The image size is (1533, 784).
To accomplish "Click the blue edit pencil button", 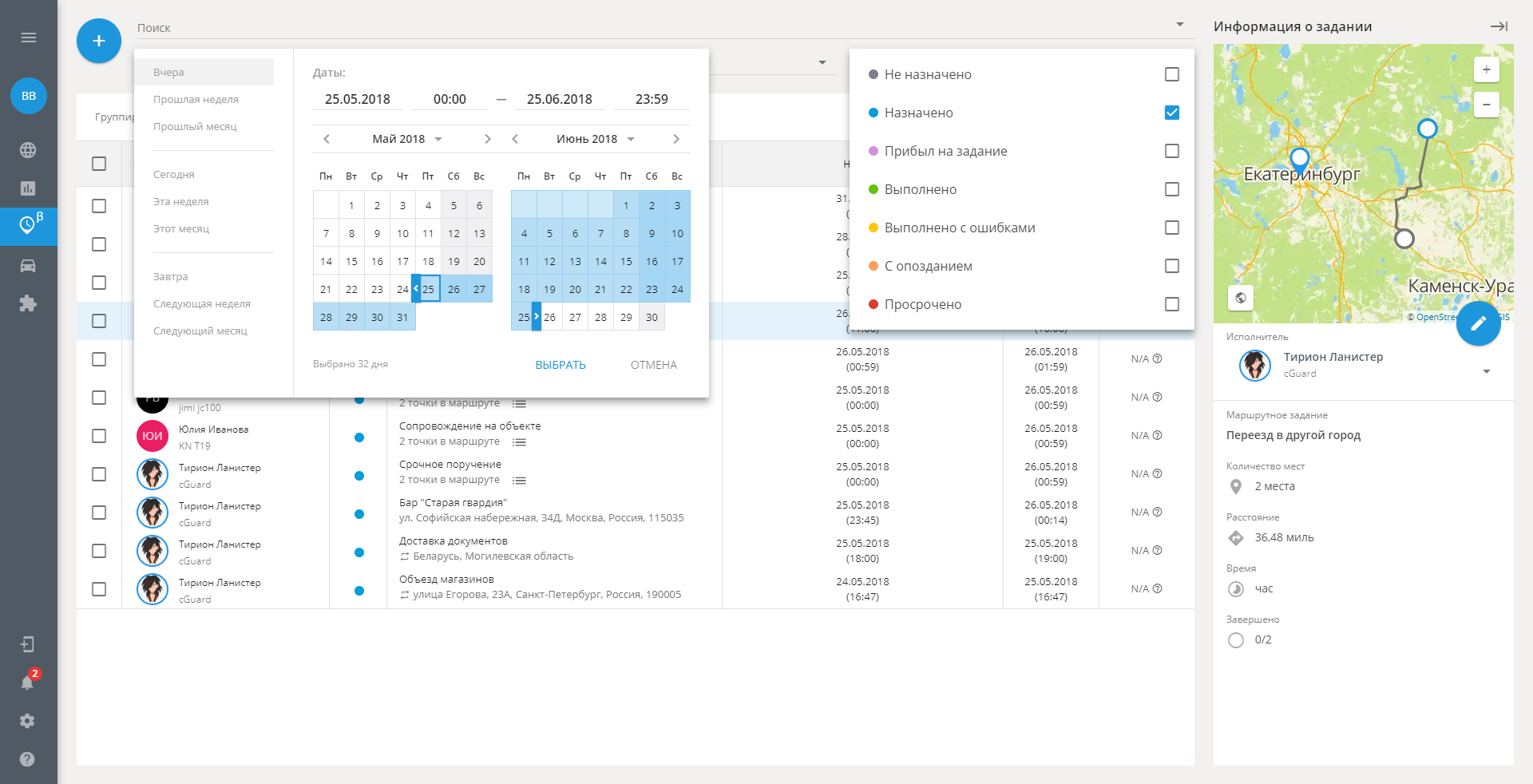I will (1479, 323).
